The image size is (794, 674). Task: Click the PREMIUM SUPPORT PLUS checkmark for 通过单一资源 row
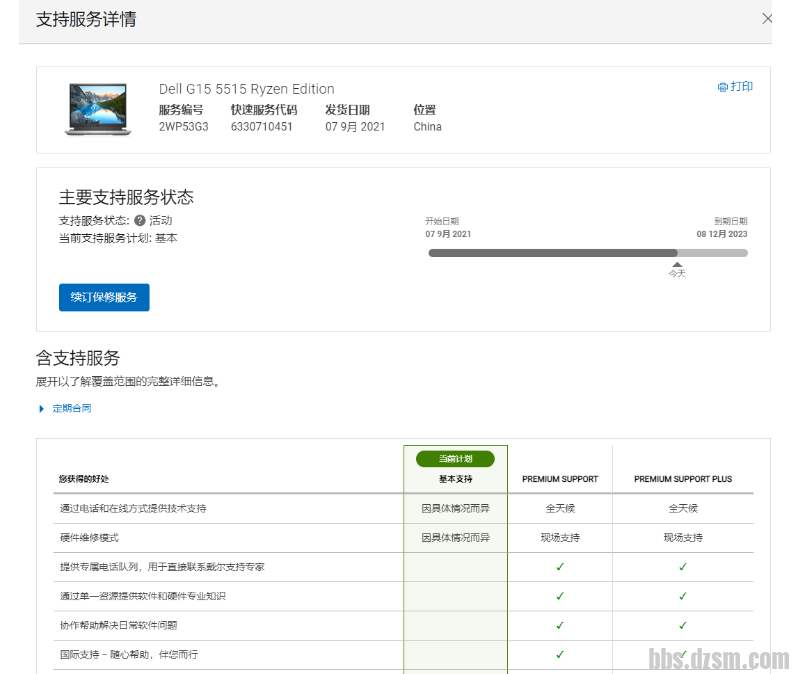683,596
